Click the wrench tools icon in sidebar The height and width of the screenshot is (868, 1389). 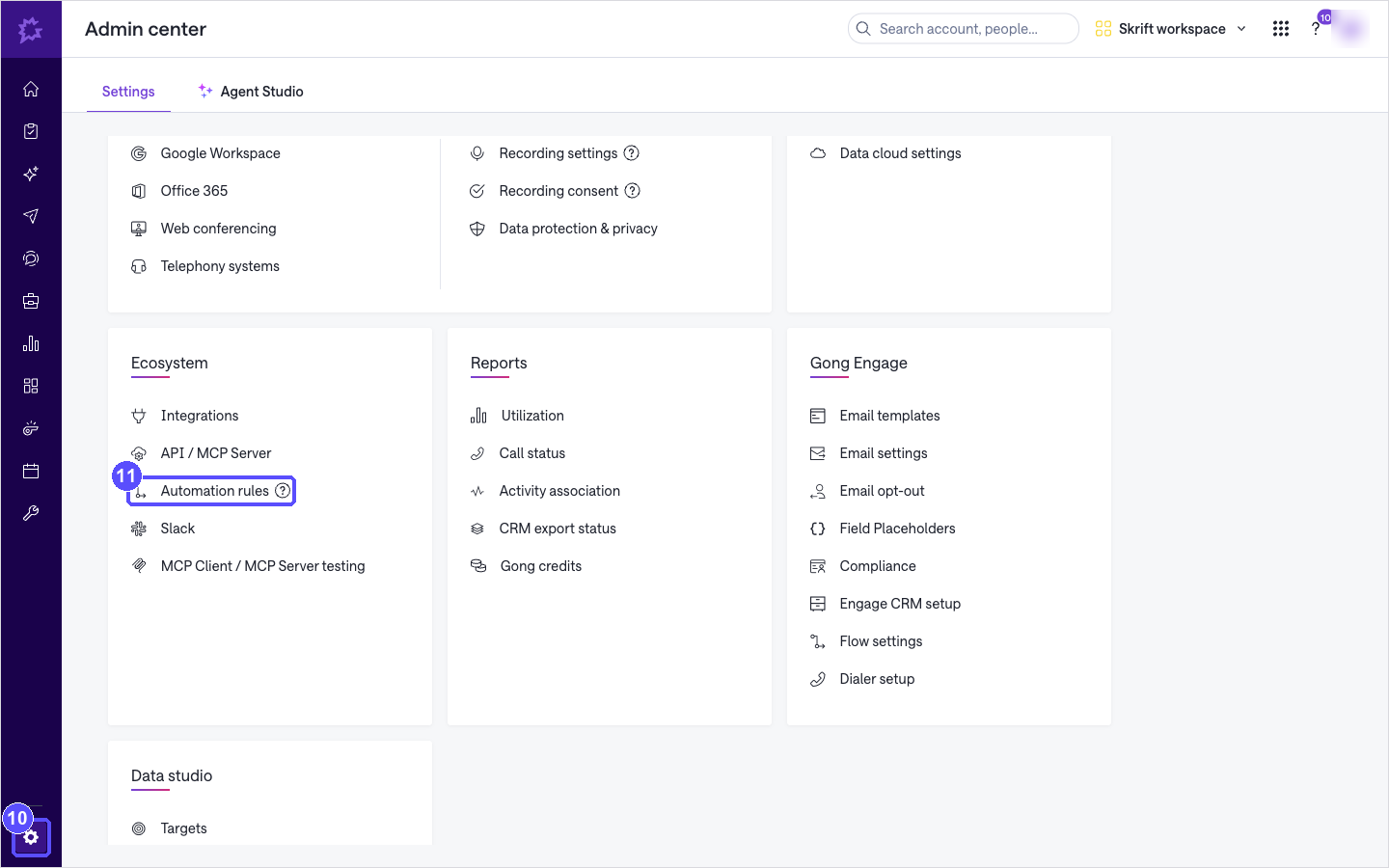31,513
